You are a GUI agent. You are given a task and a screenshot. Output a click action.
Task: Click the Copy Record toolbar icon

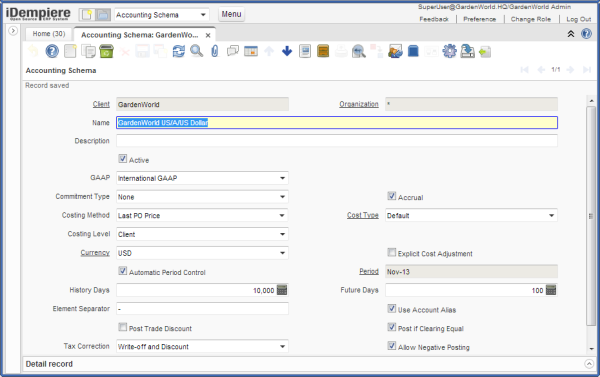pyautogui.click(x=88, y=51)
